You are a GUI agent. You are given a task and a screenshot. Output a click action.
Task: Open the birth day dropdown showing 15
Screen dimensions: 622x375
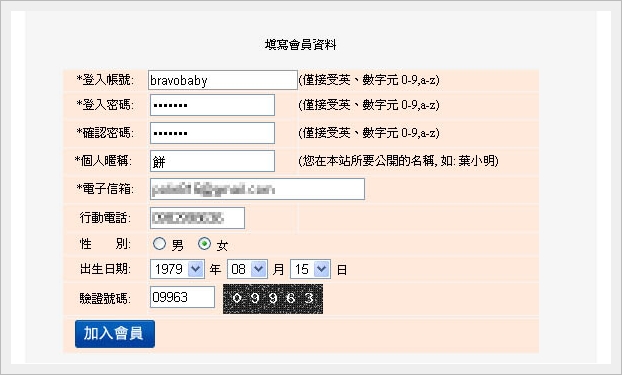tap(310, 269)
